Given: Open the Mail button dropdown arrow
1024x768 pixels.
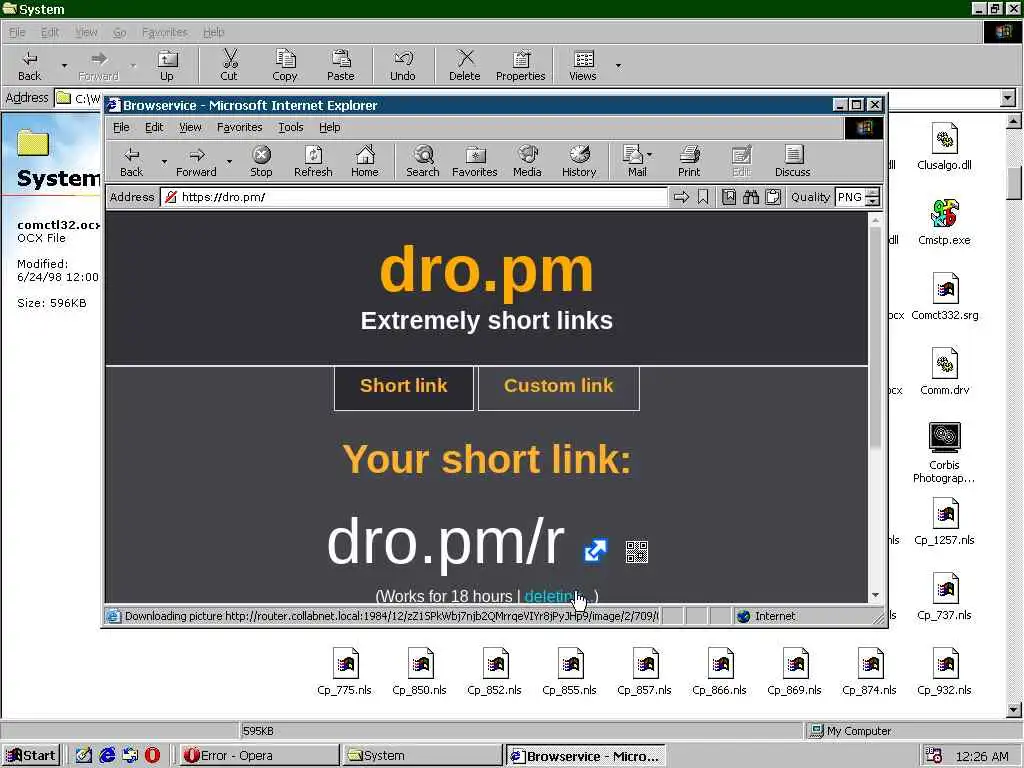Looking at the screenshot, I should tap(649, 155).
